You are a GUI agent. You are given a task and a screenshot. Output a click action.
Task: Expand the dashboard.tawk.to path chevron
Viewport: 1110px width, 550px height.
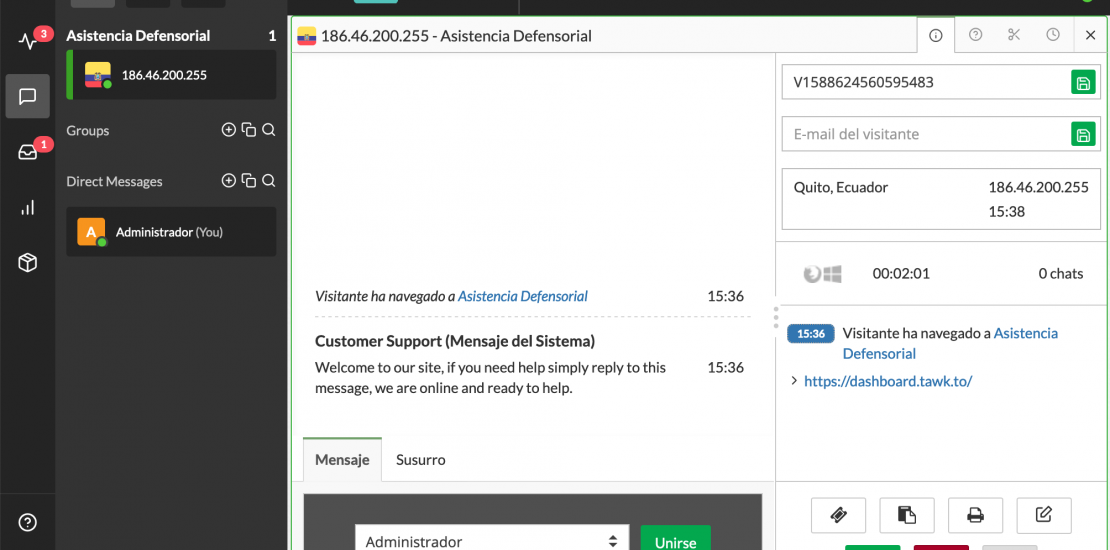pyautogui.click(x=794, y=381)
